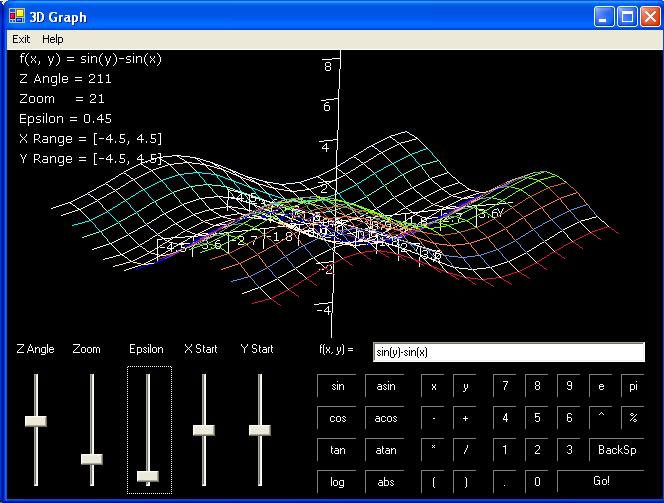Click the Z Angle slider handle
The image size is (664, 503).
pyautogui.click(x=36, y=421)
